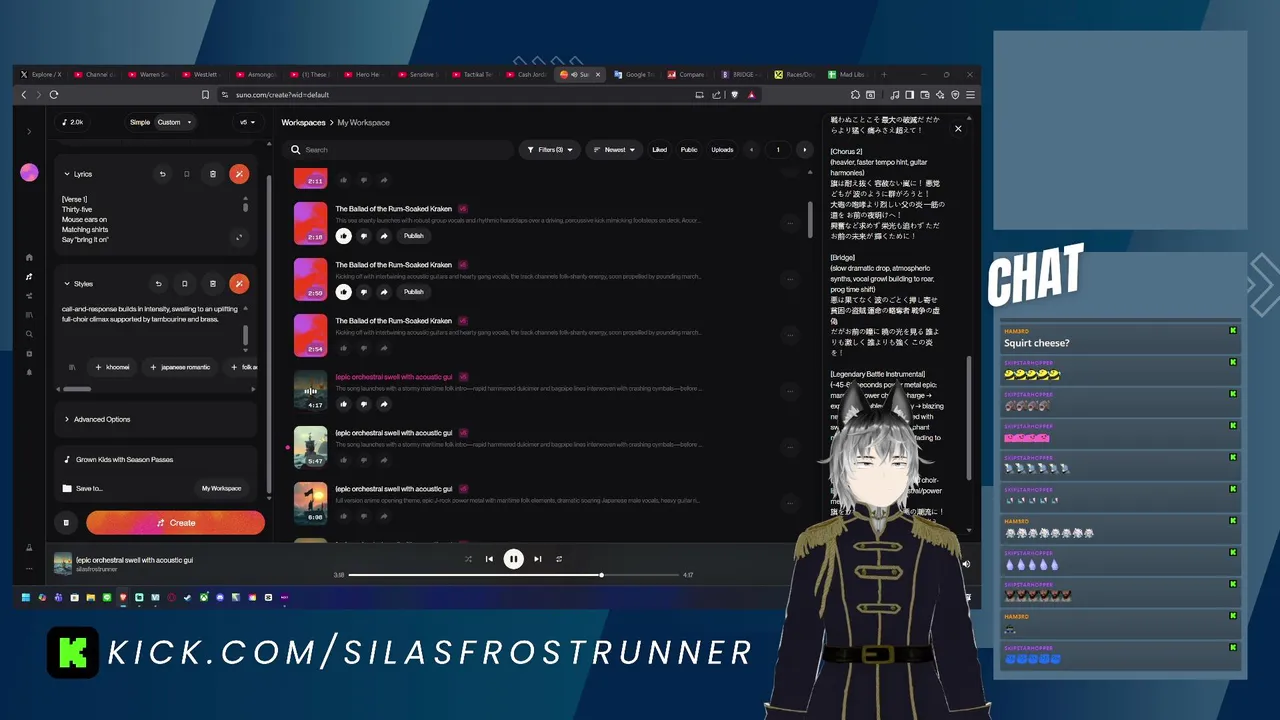Open the v5 model version dropdown
The width and height of the screenshot is (1280, 720).
click(x=247, y=122)
